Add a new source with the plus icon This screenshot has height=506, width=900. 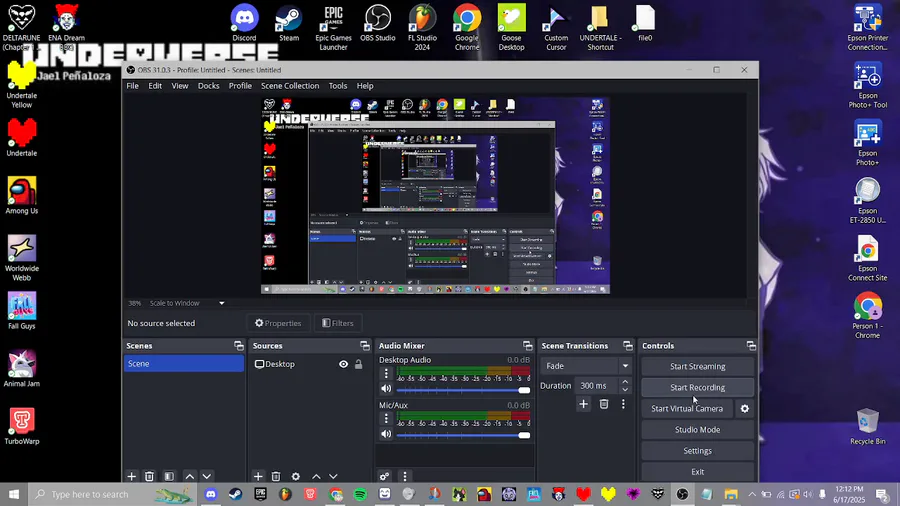258,476
